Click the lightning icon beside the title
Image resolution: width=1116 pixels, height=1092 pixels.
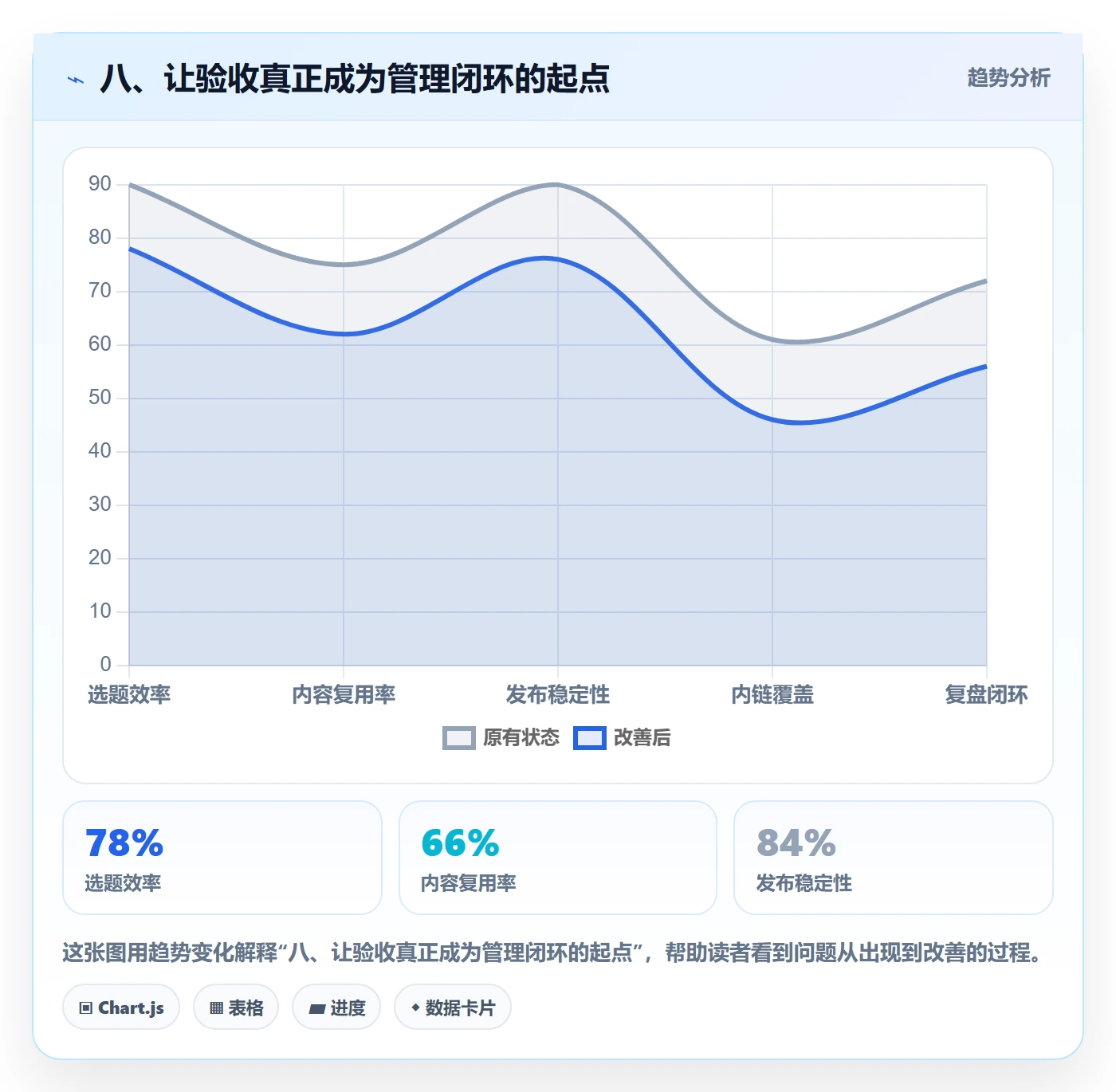pos(76,80)
